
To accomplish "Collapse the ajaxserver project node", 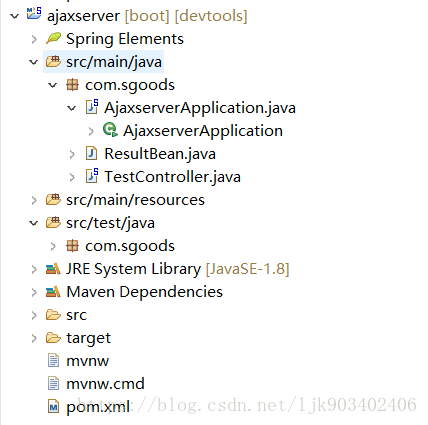I will [x=14, y=16].
